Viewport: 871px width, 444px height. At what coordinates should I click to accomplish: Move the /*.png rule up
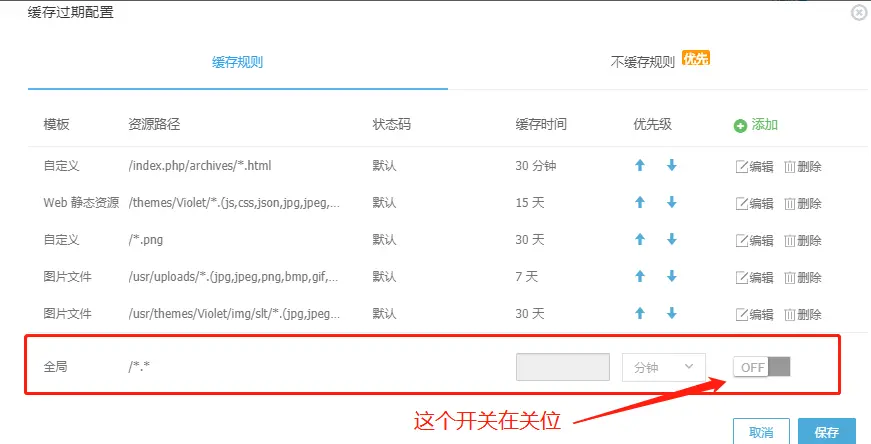pos(640,239)
